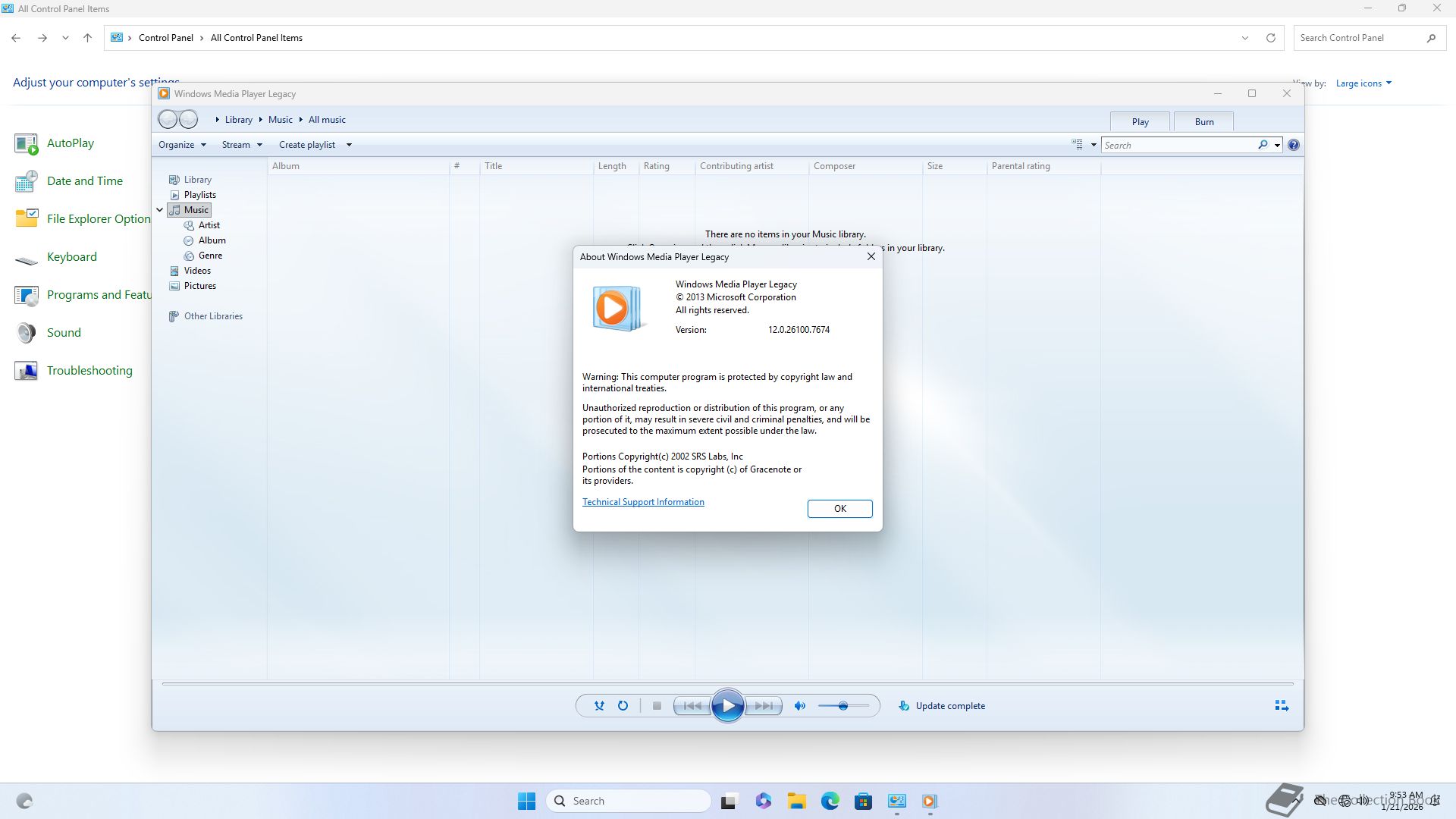
Task: Toggle the repeat button
Action: (x=623, y=706)
